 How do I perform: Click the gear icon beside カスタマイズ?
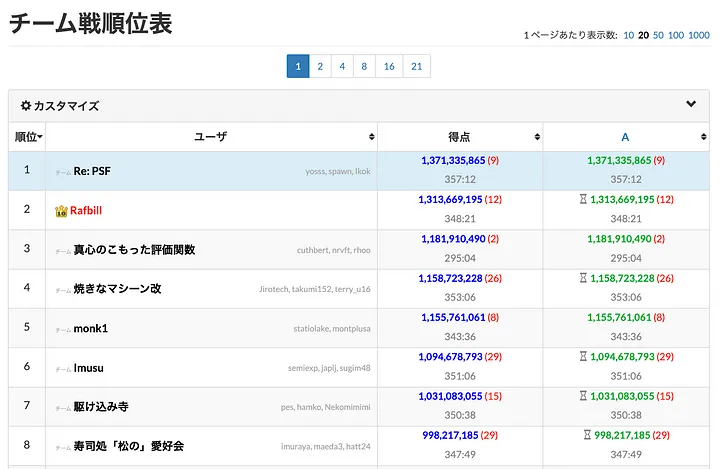pos(26,106)
